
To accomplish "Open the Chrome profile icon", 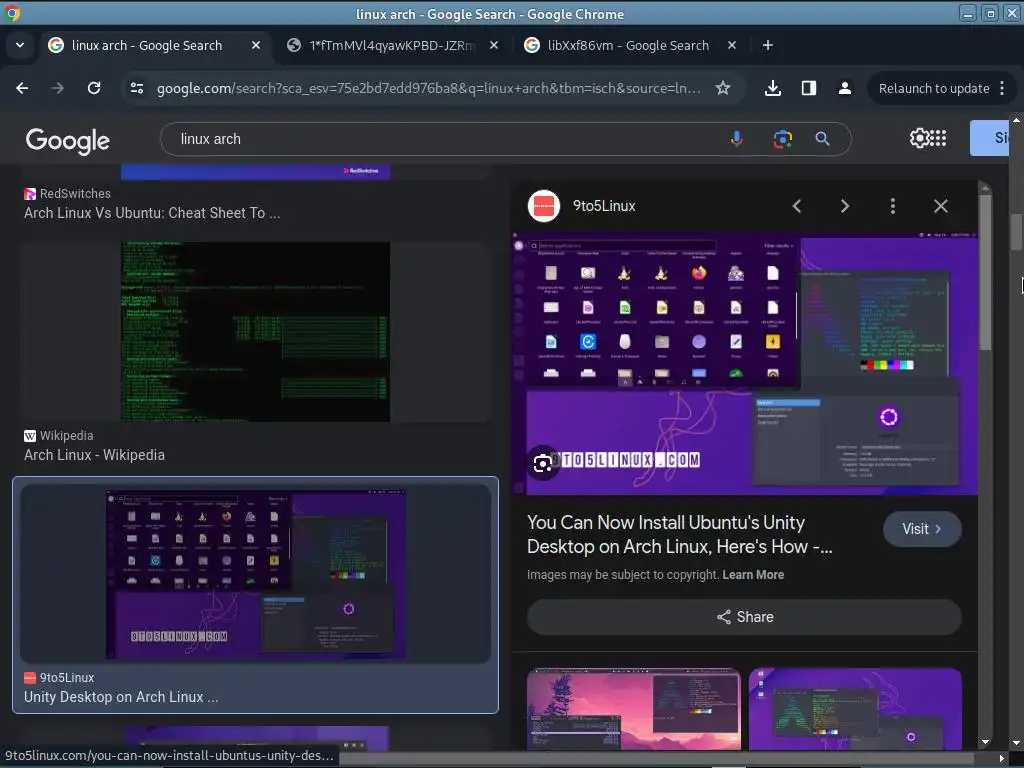I will [x=844, y=88].
